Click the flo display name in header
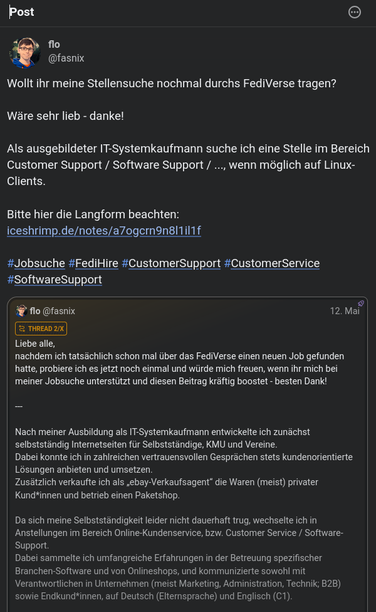The image size is (376, 612). [x=54, y=44]
